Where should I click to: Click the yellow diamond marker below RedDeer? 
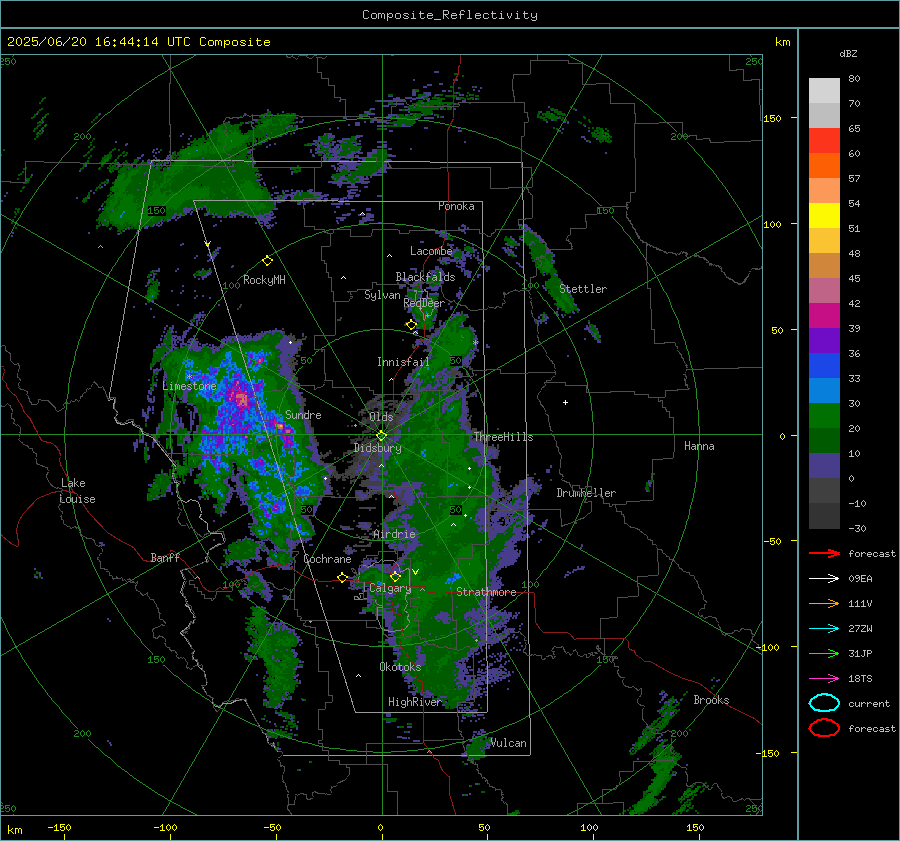click(x=411, y=325)
